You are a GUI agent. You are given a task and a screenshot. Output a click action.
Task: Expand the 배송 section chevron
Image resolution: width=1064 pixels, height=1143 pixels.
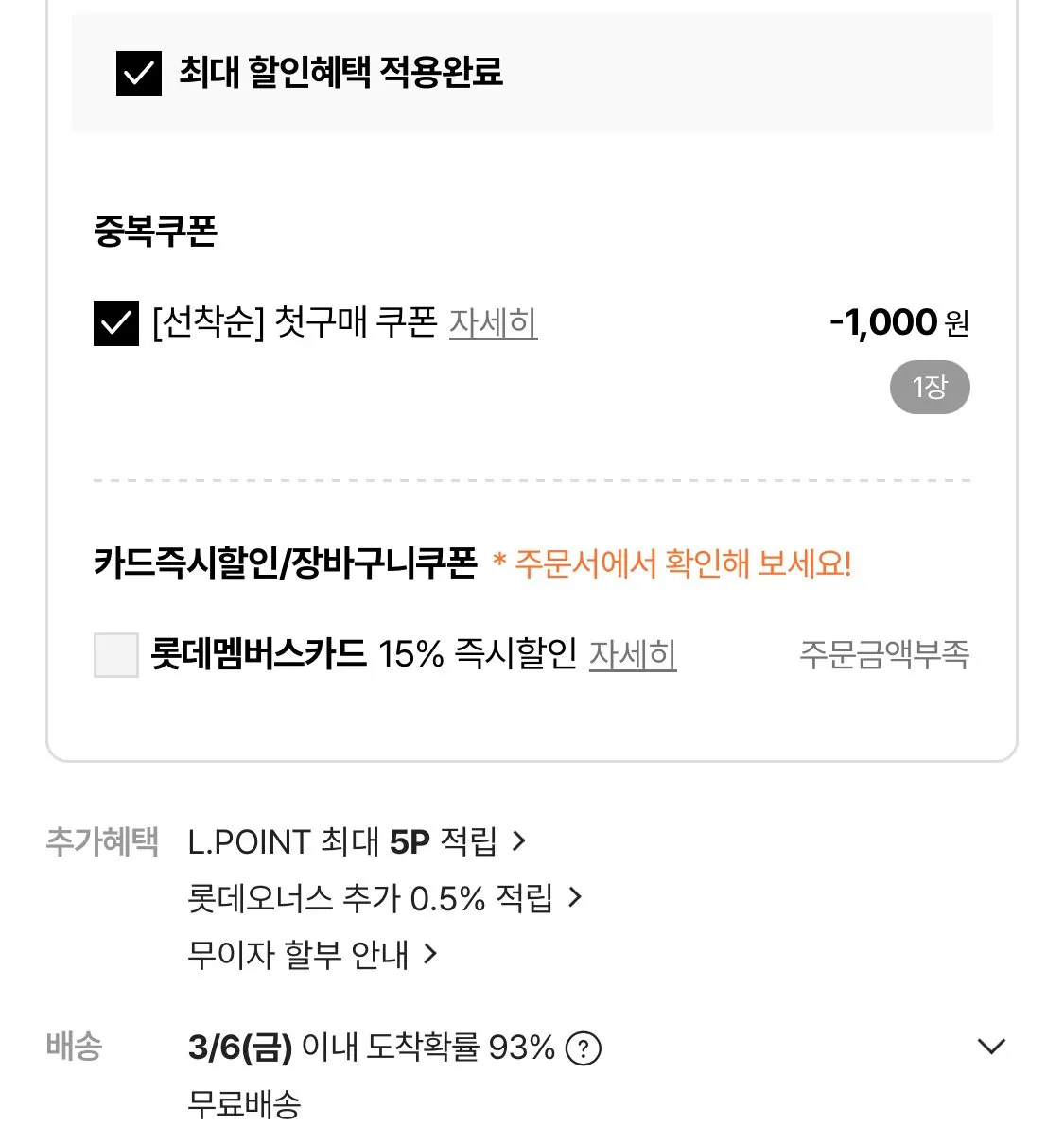click(990, 1047)
